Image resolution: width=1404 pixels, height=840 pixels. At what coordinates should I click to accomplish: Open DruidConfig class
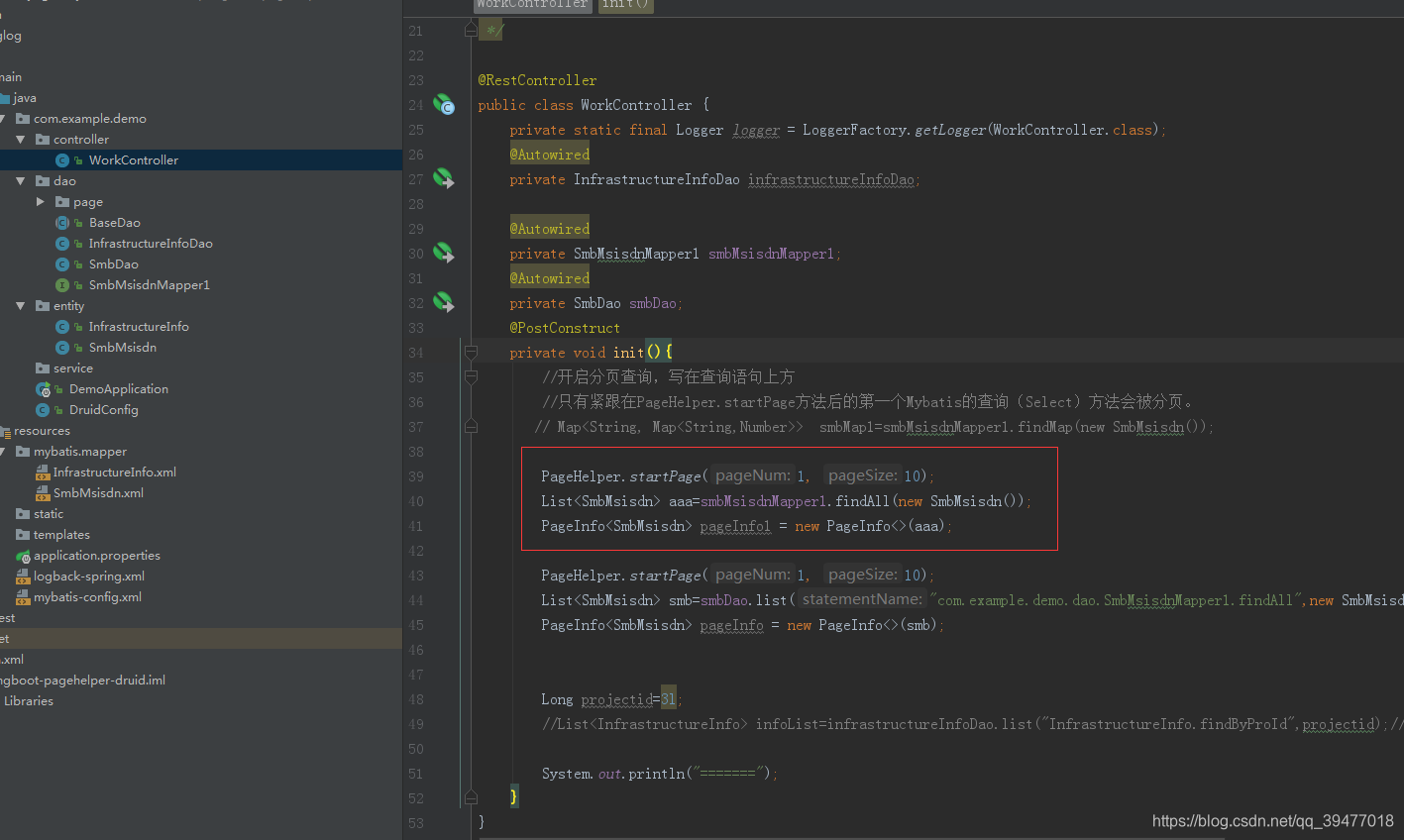pyautogui.click(x=103, y=410)
